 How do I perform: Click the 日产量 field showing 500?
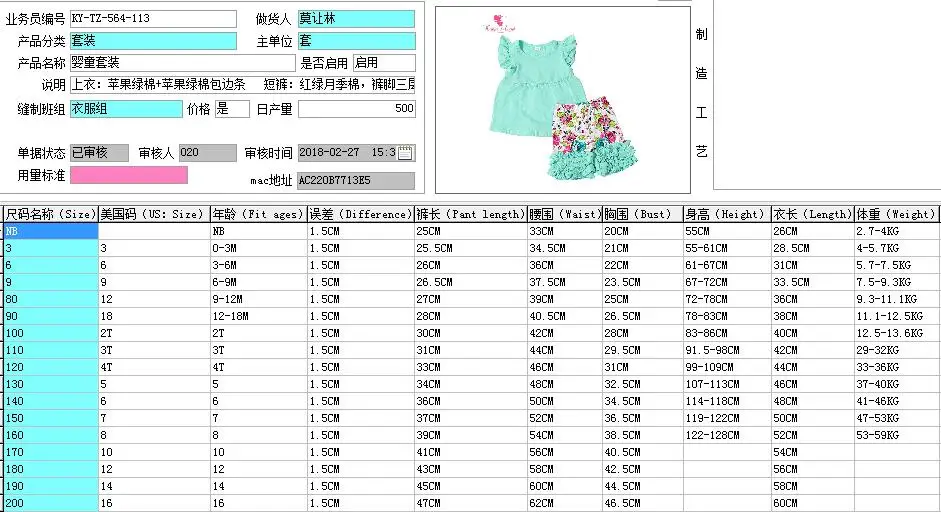pos(356,109)
